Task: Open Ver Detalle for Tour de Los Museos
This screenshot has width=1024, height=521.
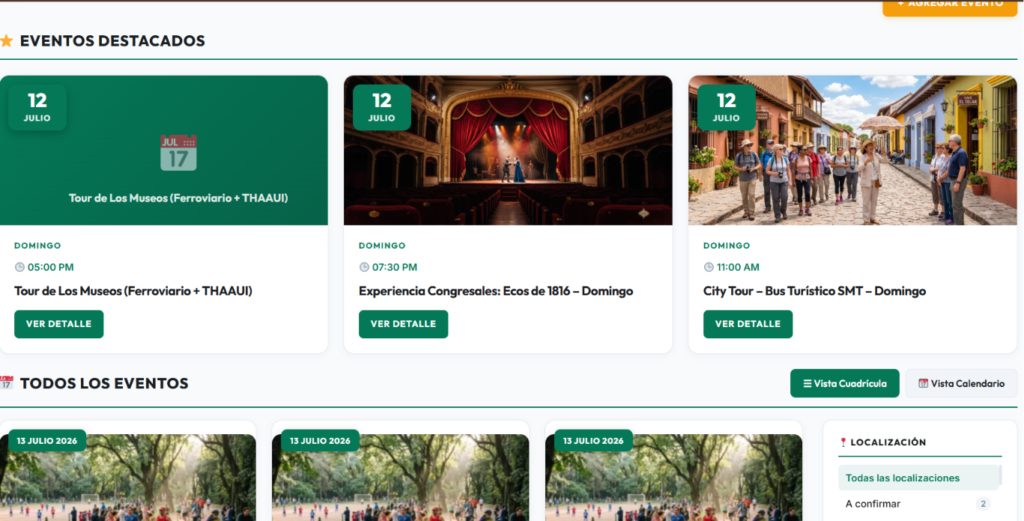Action: tap(59, 324)
